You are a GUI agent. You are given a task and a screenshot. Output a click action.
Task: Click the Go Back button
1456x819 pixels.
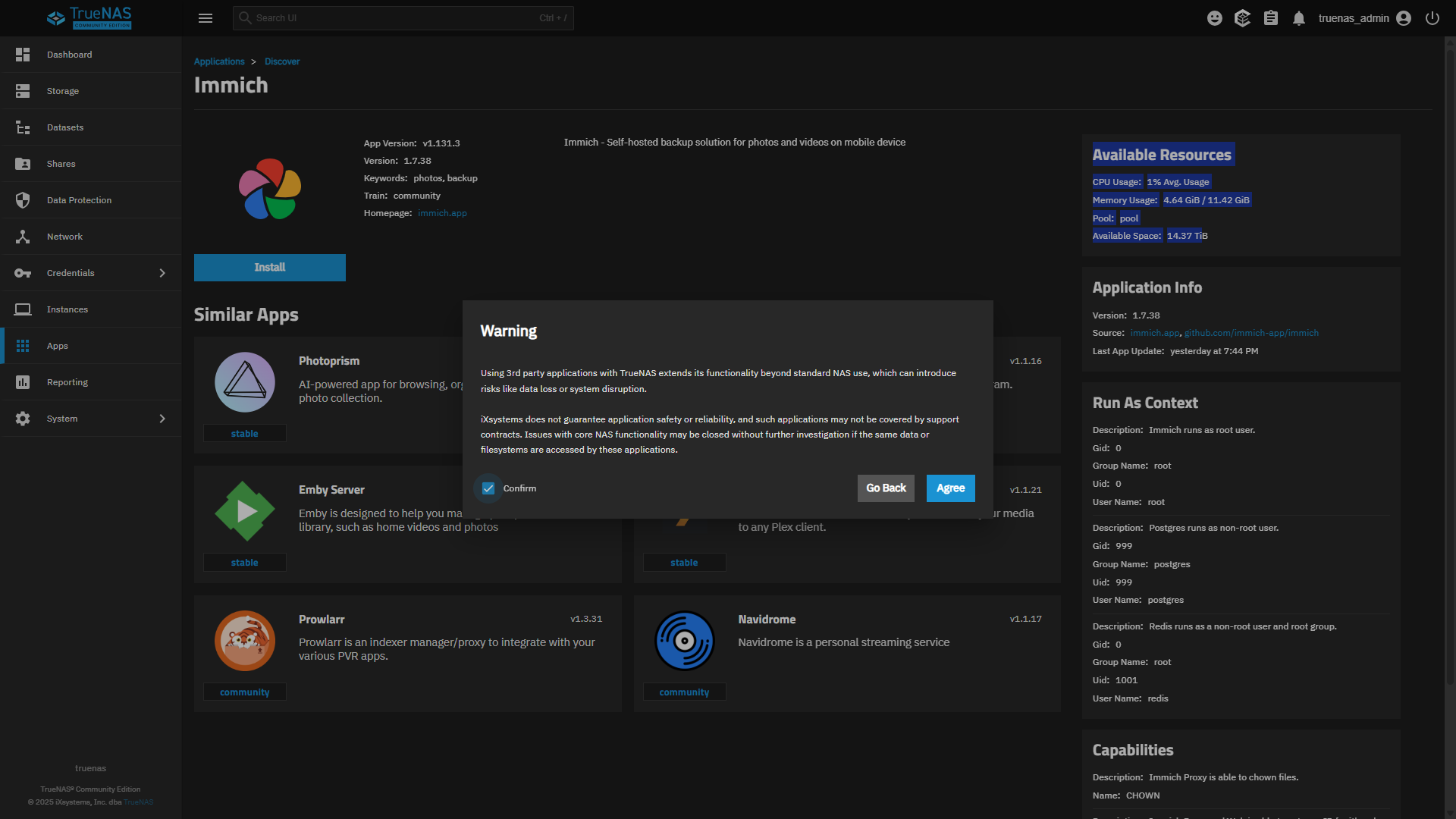pyautogui.click(x=886, y=488)
